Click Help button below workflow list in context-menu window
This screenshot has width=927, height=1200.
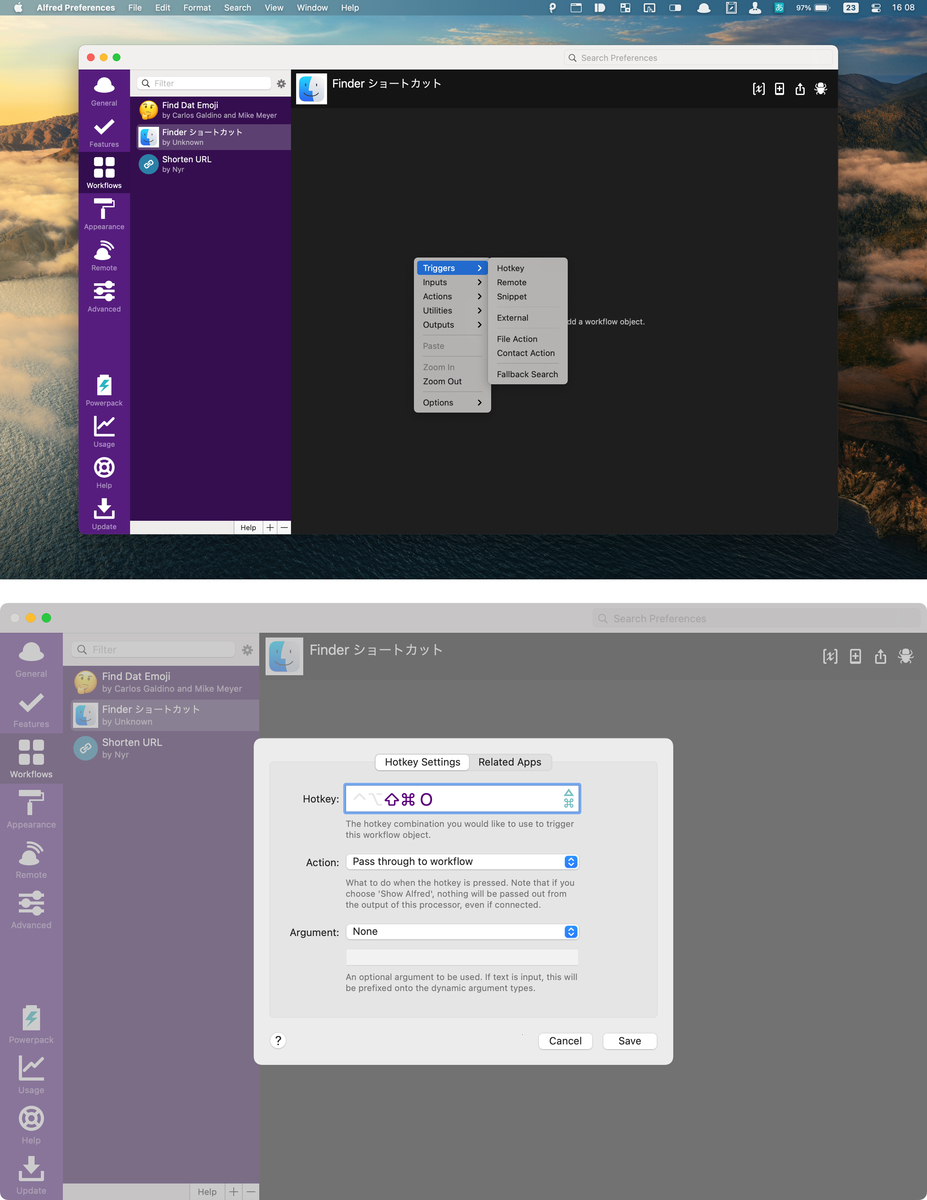(248, 528)
